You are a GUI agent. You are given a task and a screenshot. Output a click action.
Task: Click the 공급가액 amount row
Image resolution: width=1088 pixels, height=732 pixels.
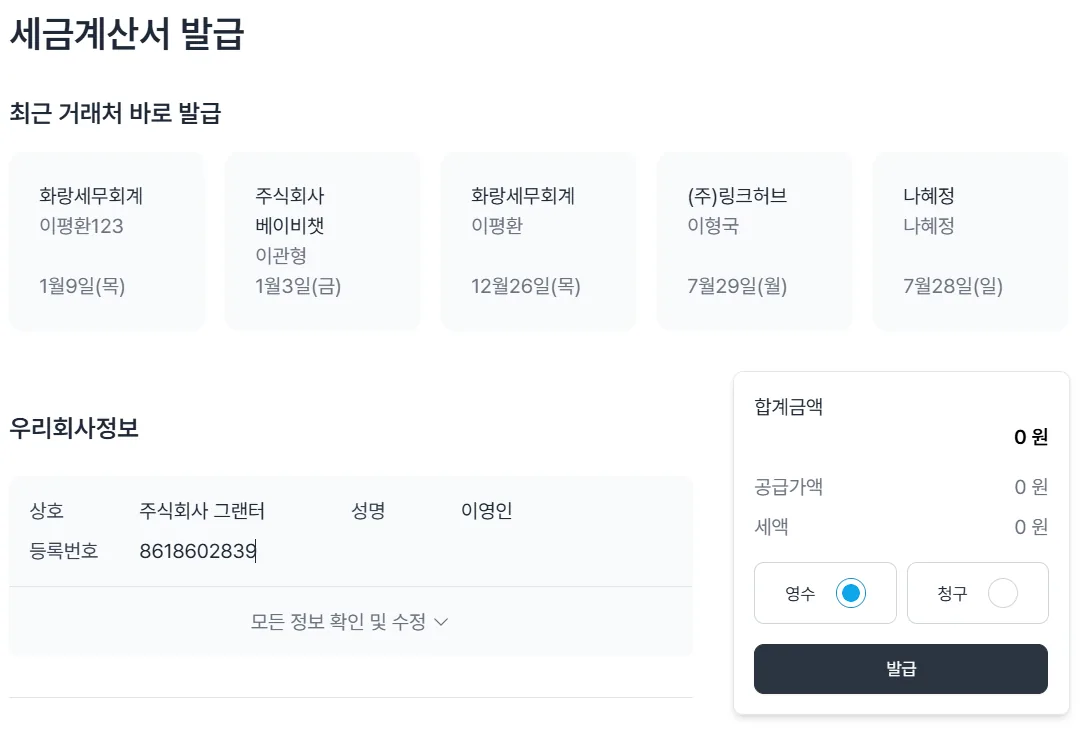coord(901,487)
